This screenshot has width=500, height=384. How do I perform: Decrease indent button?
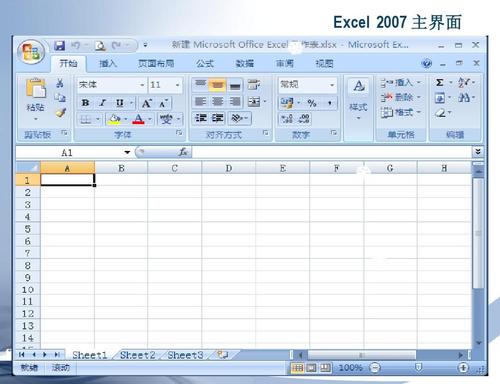[x=200, y=118]
